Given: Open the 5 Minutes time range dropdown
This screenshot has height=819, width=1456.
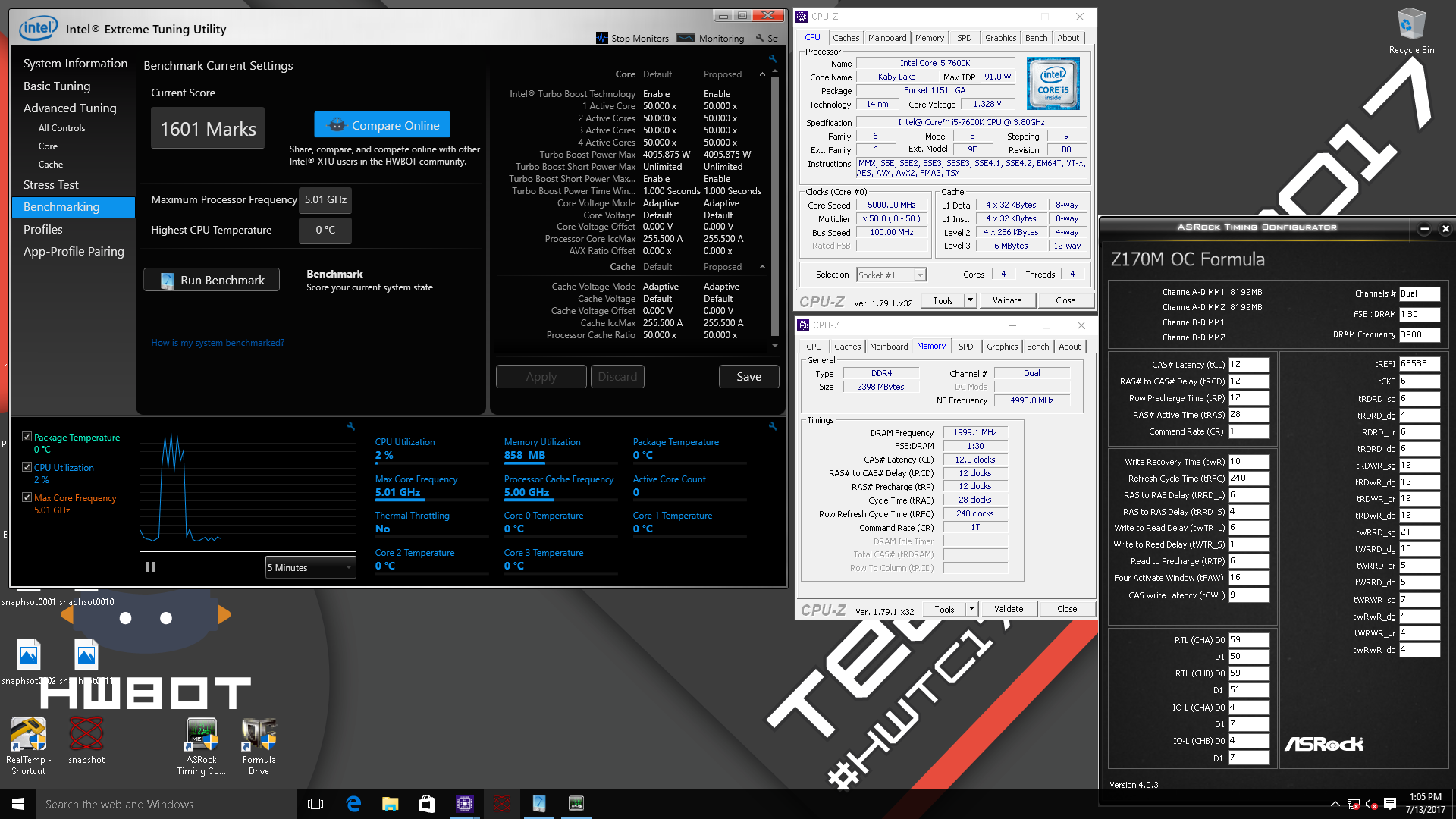Looking at the screenshot, I should (x=310, y=567).
